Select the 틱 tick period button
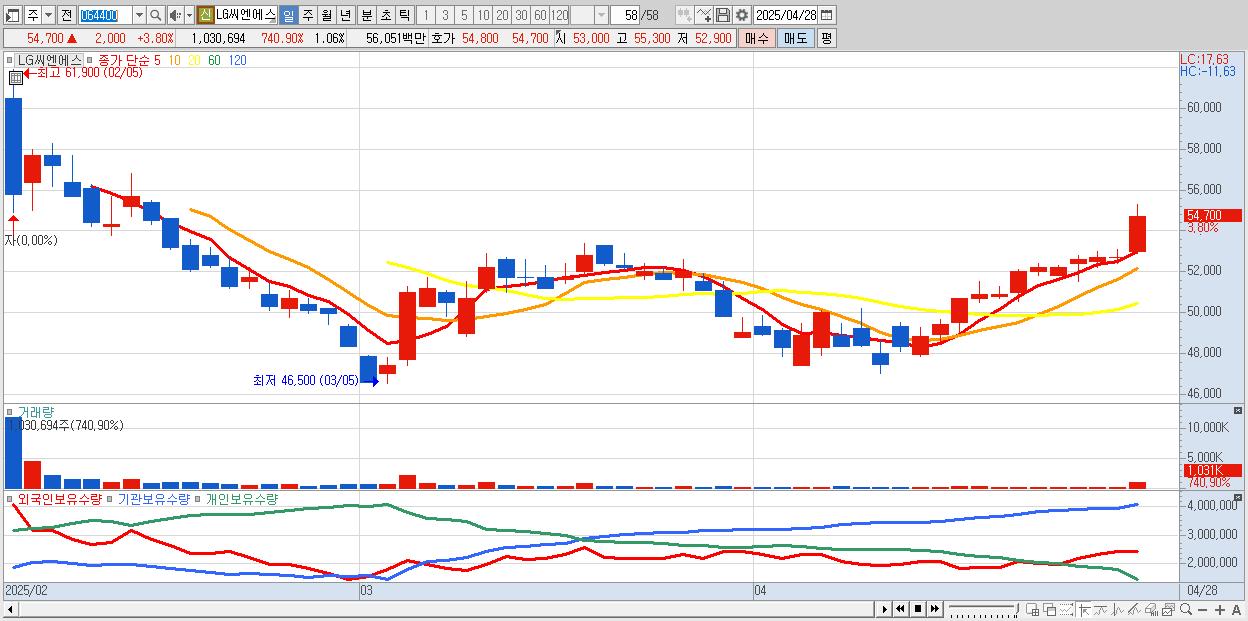Viewport: 1248px width, 621px height. tap(404, 15)
